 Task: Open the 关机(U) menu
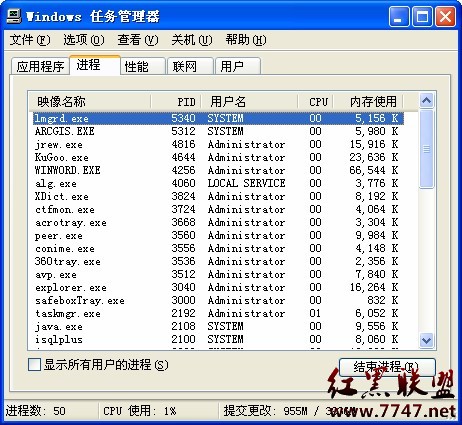click(192, 40)
